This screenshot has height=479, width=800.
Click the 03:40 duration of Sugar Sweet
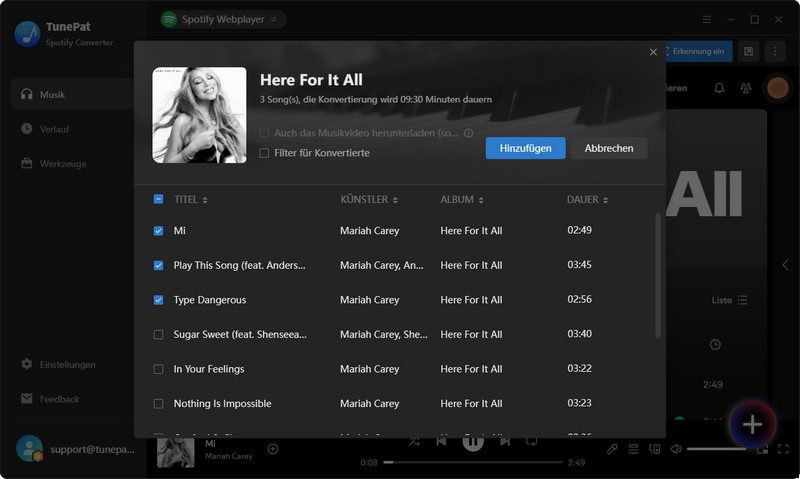(580, 334)
